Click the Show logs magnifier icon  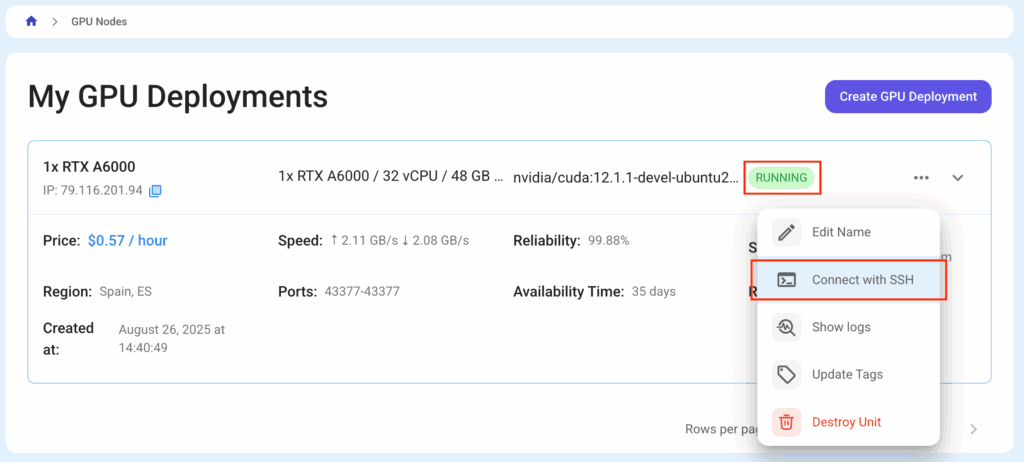pyautogui.click(x=787, y=327)
